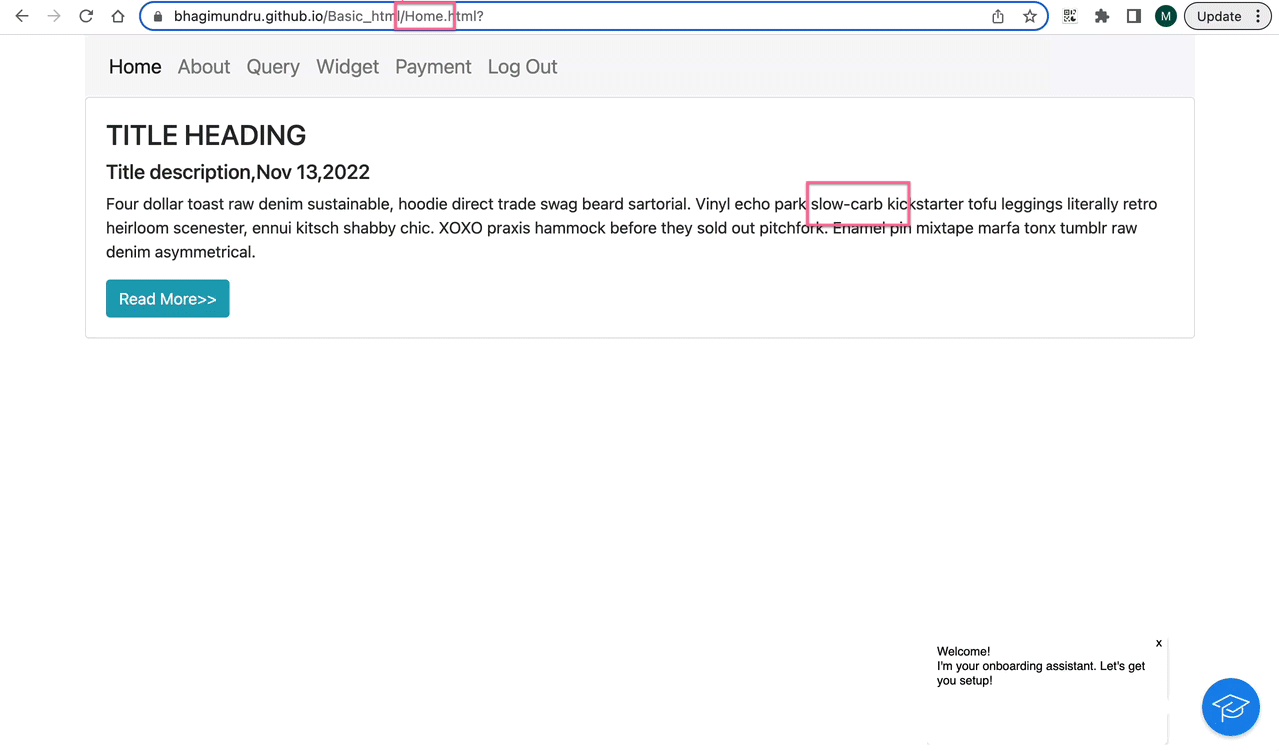Screen dimensions: 1279x751
Task: Open the Payment nav link
Action: 433,67
